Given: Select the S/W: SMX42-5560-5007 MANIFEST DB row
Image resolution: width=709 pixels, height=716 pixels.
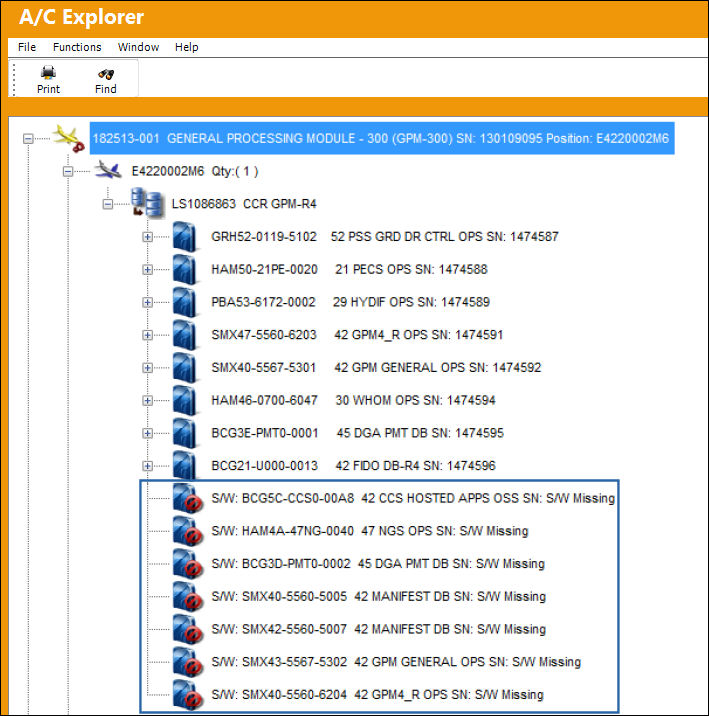Looking at the screenshot, I should point(378,629).
